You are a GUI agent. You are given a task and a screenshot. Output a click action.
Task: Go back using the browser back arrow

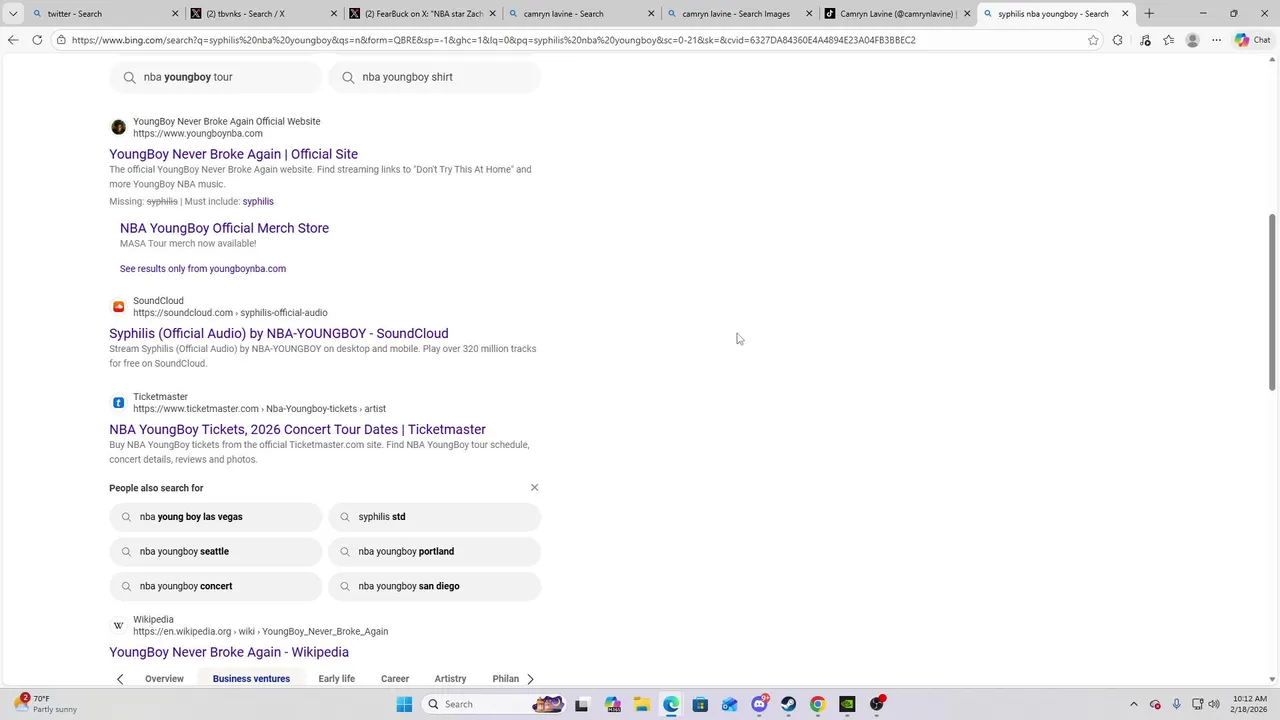13,40
